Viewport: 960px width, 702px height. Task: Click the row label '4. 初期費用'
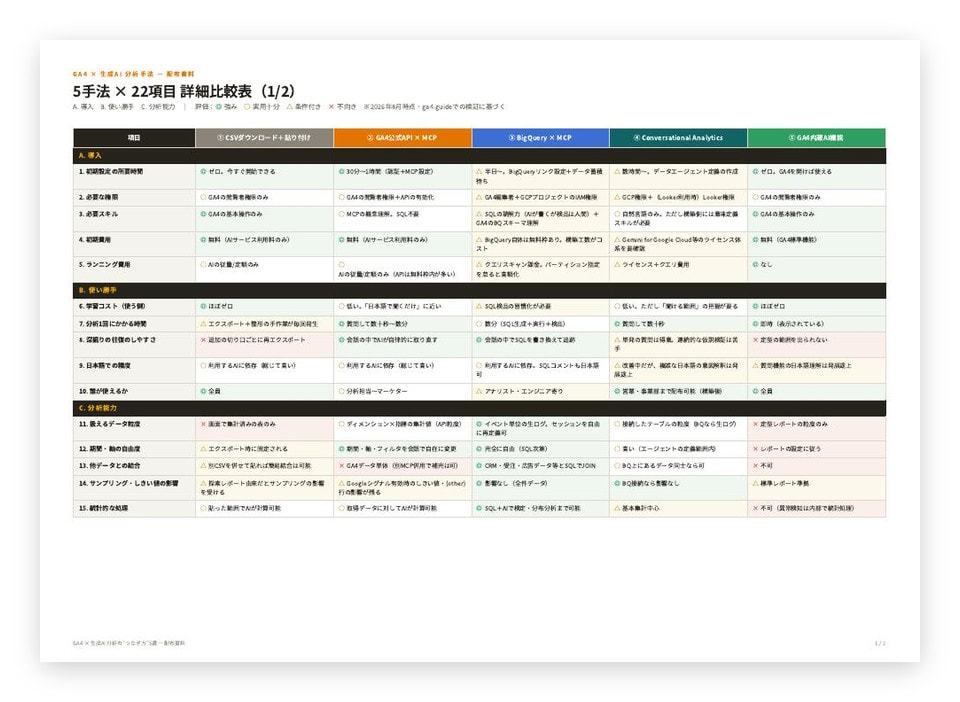pos(95,240)
